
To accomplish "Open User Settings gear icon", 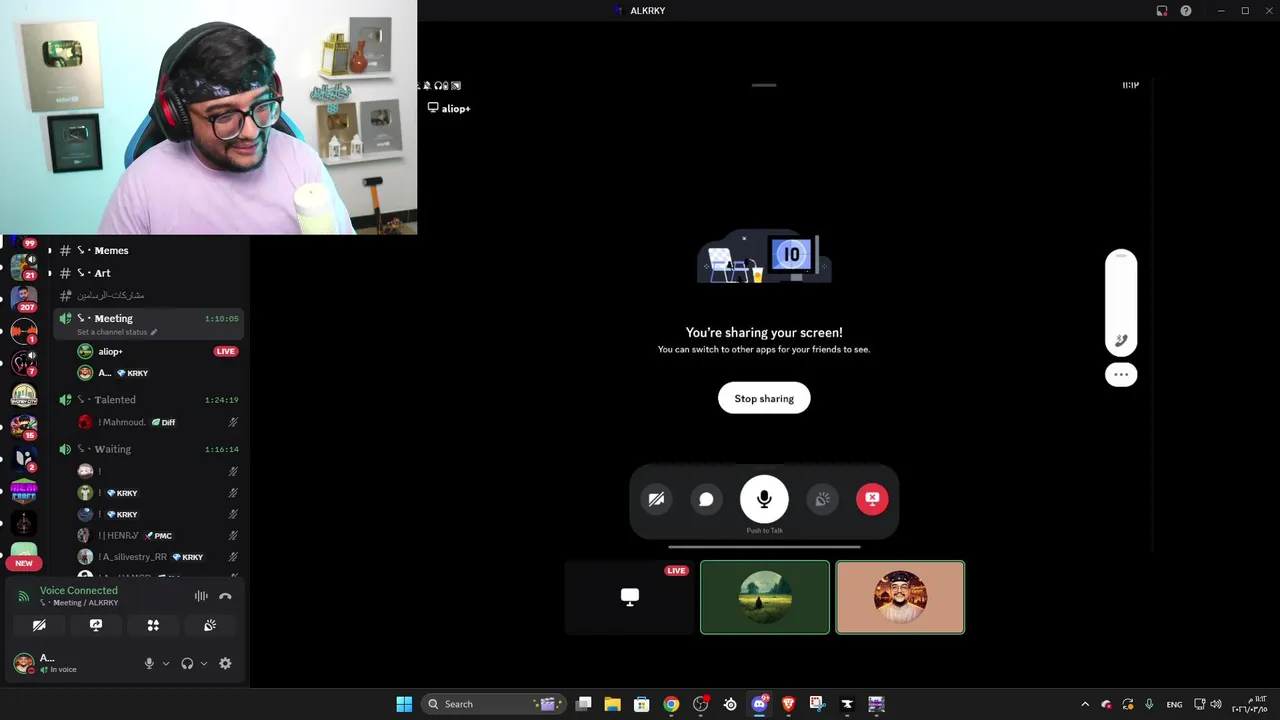I will pos(225,663).
